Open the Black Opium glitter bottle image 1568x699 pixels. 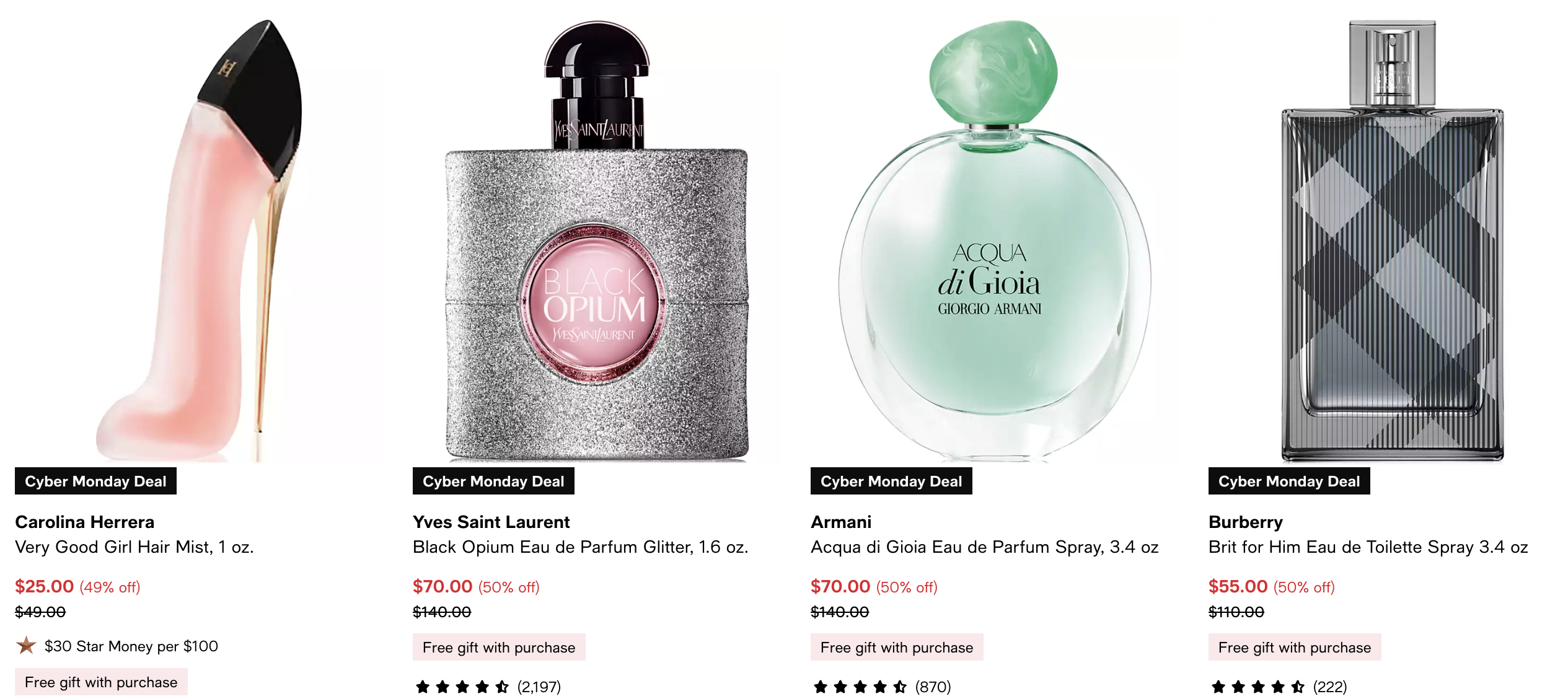[x=597, y=240]
